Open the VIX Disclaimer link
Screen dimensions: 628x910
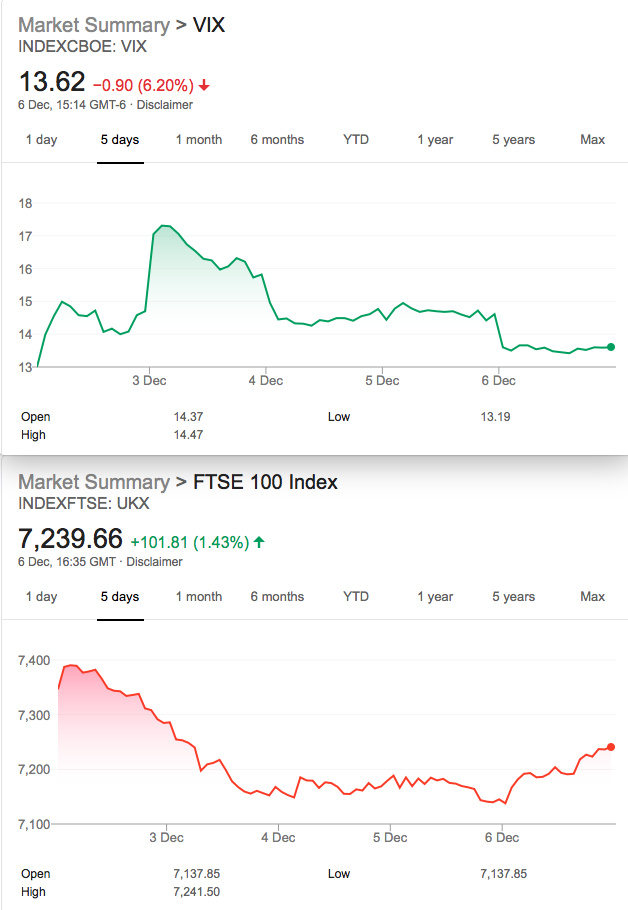click(165, 105)
